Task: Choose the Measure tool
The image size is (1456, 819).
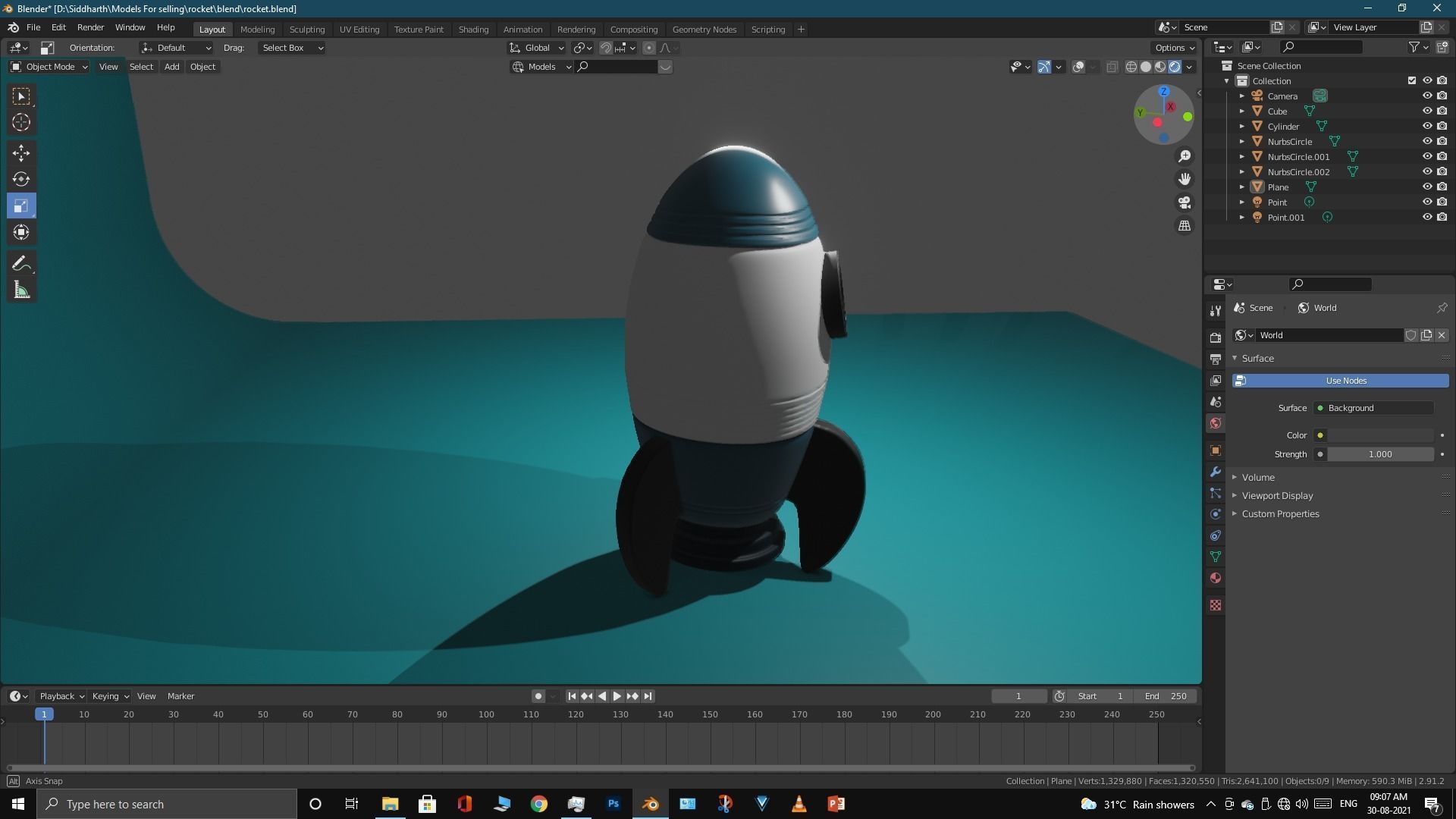Action: coord(21,290)
